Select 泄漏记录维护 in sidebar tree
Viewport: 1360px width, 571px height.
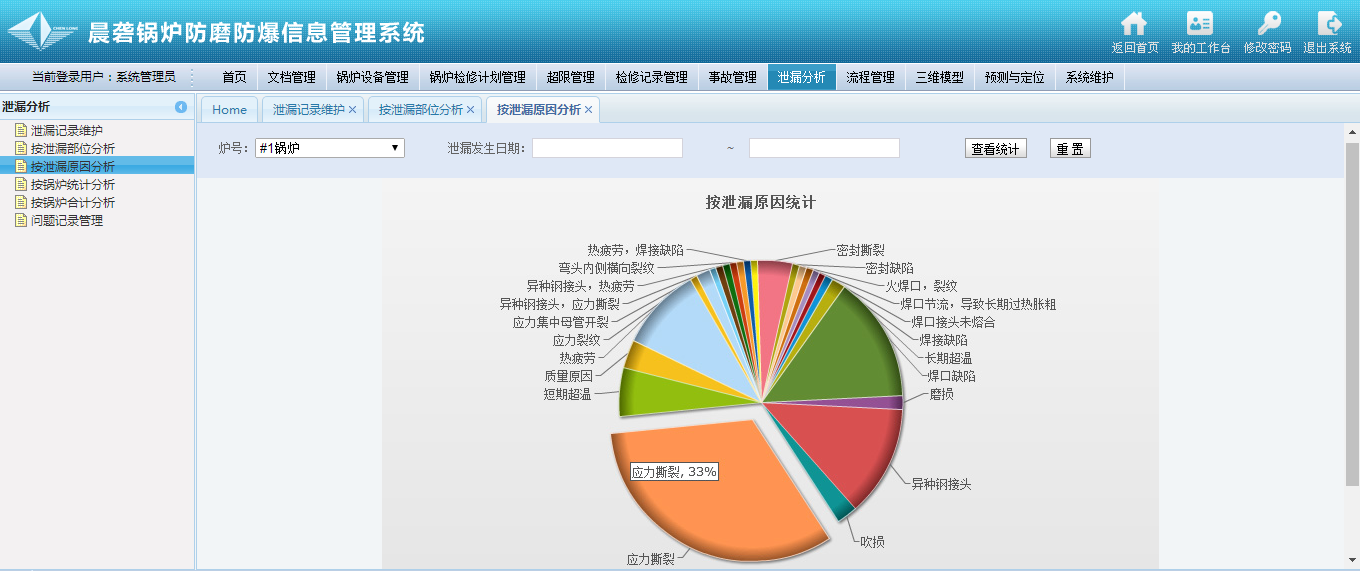[x=66, y=130]
